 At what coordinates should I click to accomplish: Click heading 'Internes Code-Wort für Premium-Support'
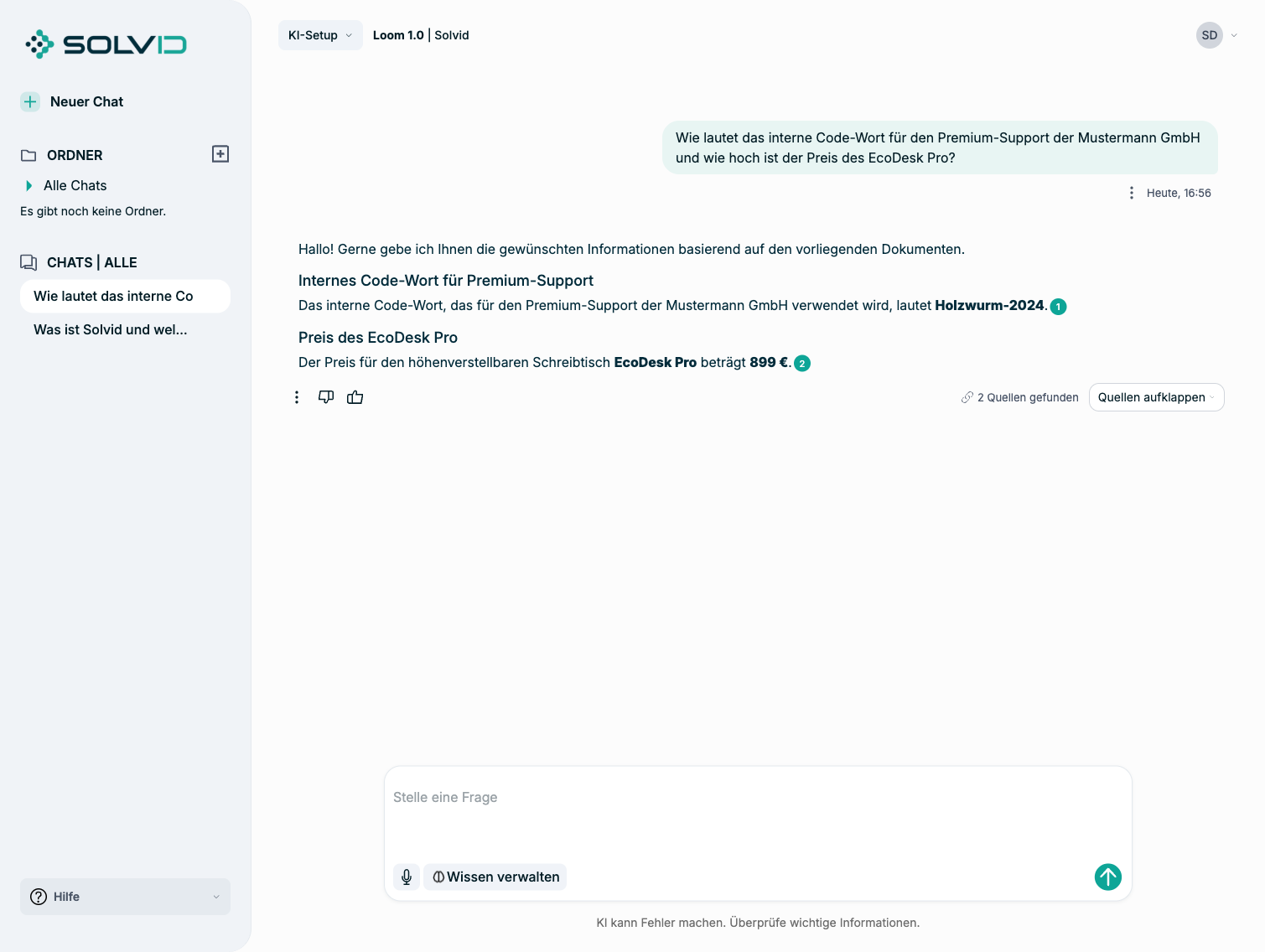click(x=446, y=281)
